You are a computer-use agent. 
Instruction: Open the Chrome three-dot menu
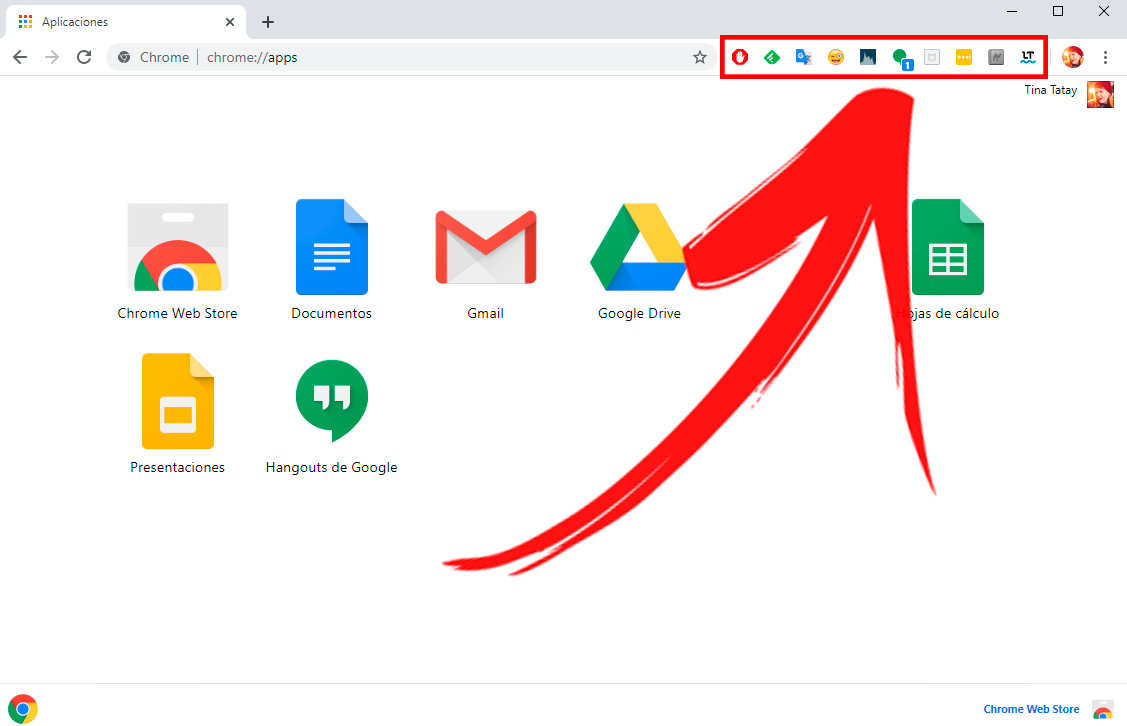tap(1105, 57)
